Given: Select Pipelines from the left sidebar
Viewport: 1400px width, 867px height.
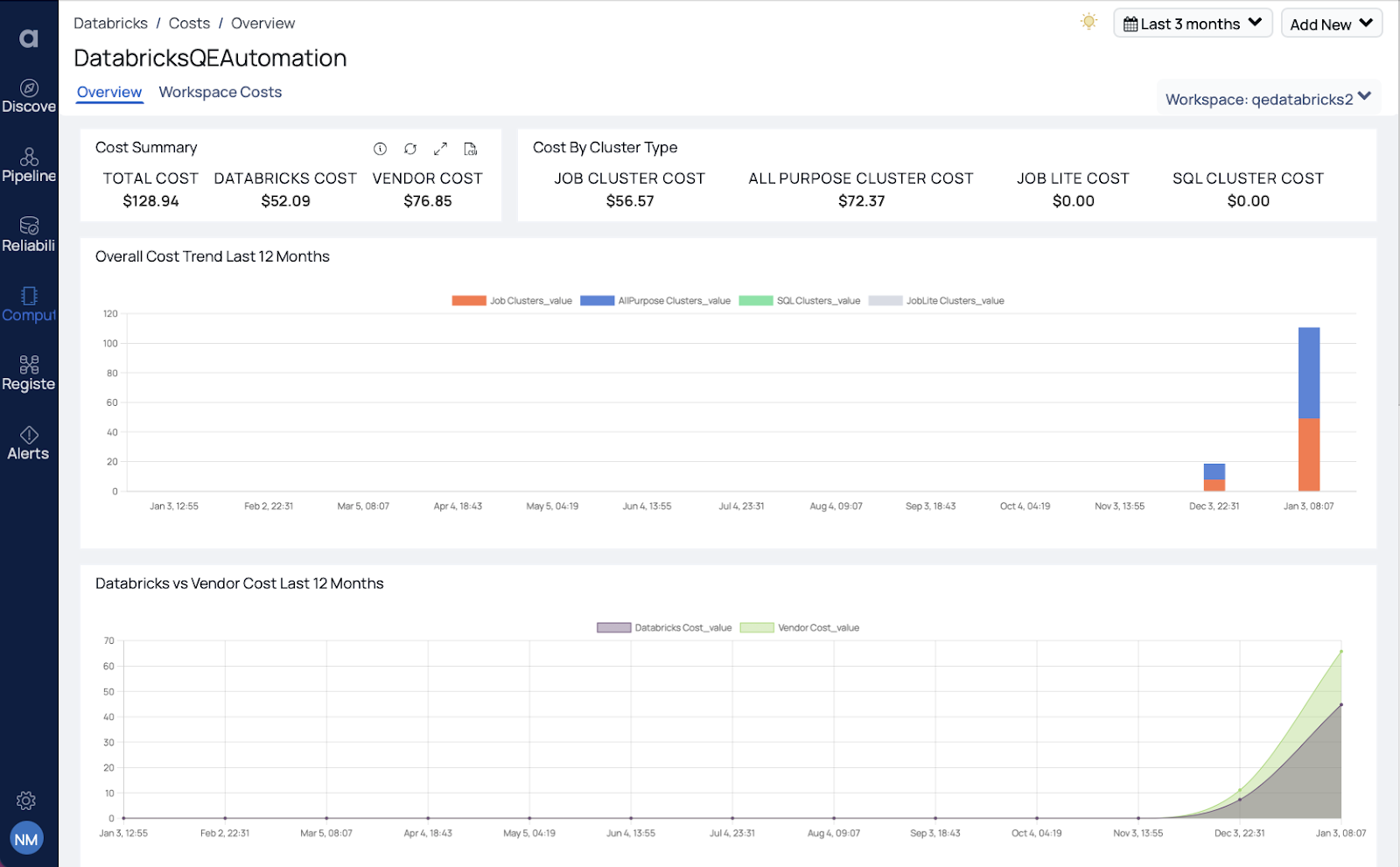Looking at the screenshot, I should (x=29, y=164).
